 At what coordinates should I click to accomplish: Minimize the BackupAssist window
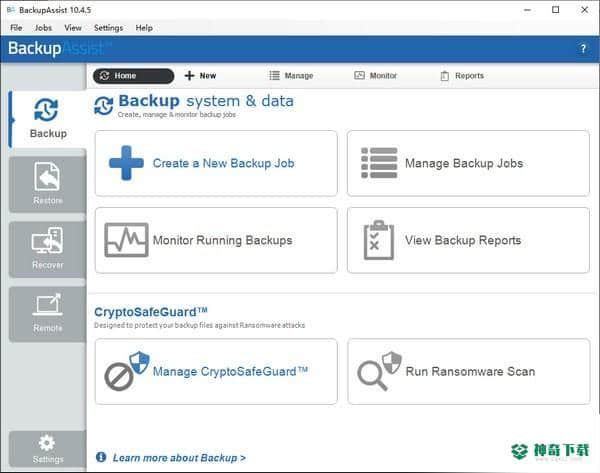coord(527,10)
